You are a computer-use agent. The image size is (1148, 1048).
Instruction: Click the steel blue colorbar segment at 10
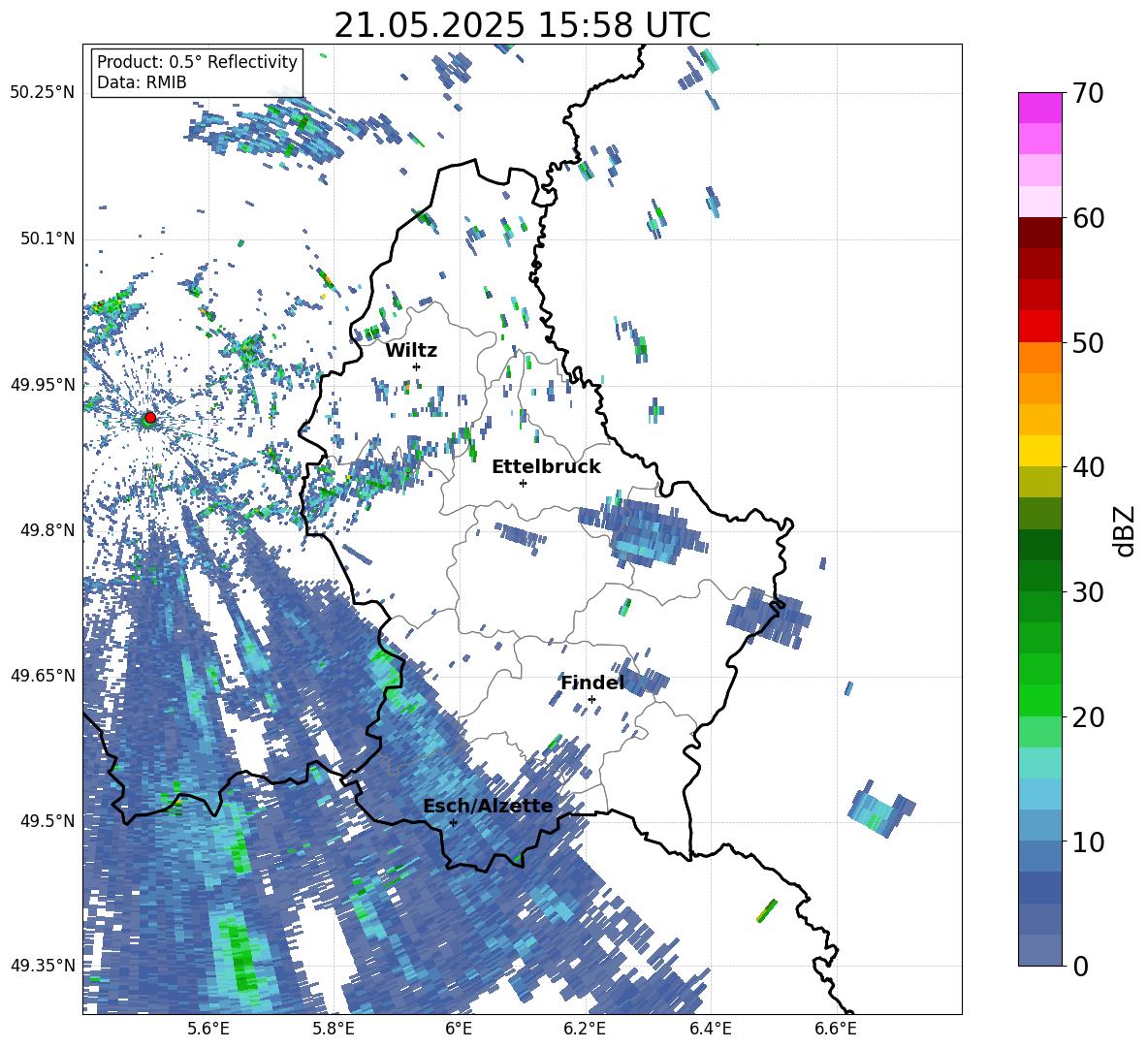coord(1039,856)
